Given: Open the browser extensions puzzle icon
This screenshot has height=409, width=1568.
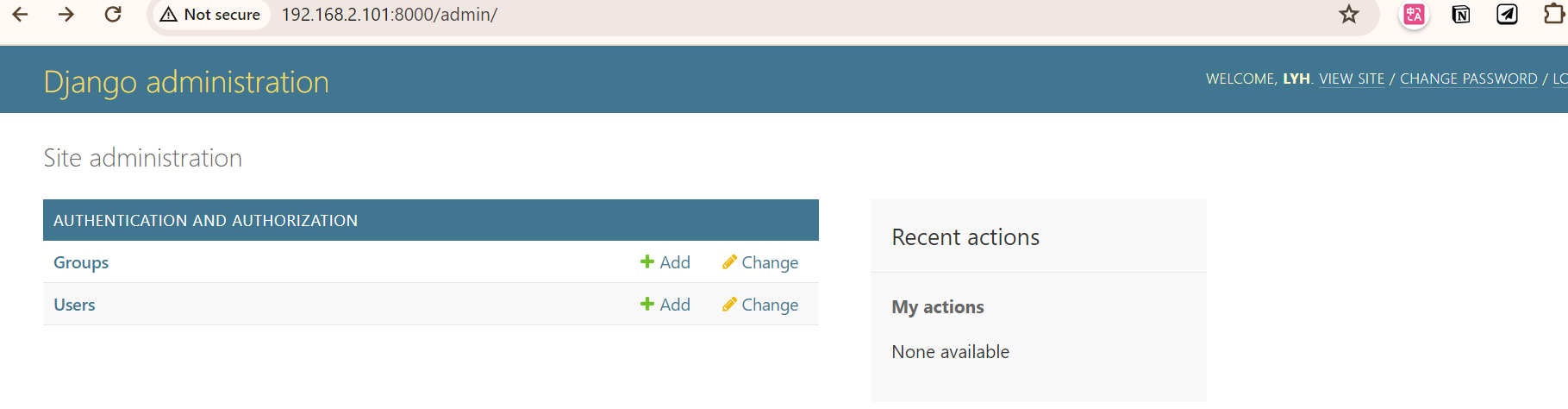Looking at the screenshot, I should pyautogui.click(x=1554, y=15).
